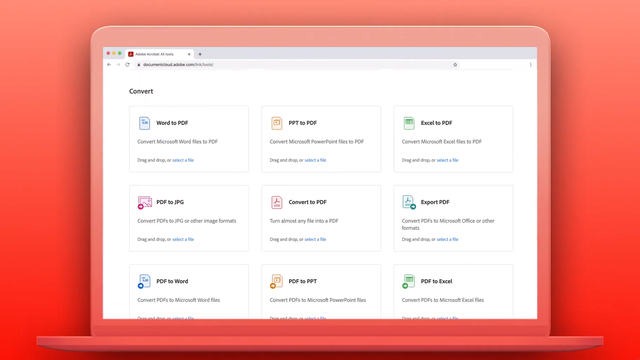Open the Excel to PDF title

pos(436,123)
